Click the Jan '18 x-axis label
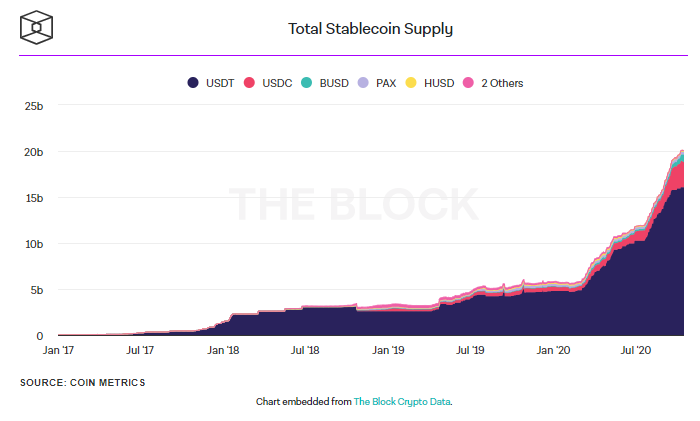 click(x=222, y=351)
